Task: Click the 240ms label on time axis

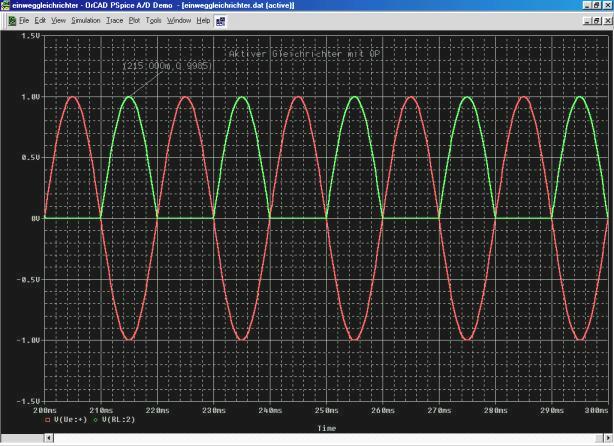Action: [270, 410]
